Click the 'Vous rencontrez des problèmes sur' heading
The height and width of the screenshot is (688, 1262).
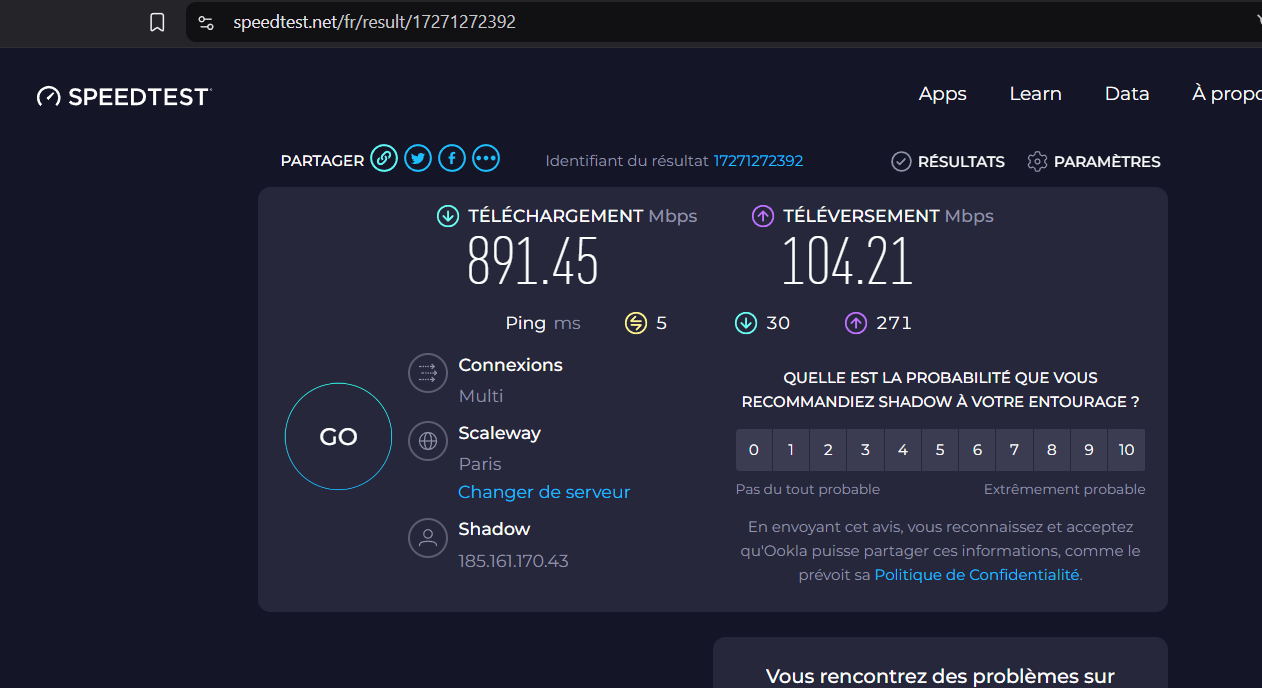click(x=940, y=677)
